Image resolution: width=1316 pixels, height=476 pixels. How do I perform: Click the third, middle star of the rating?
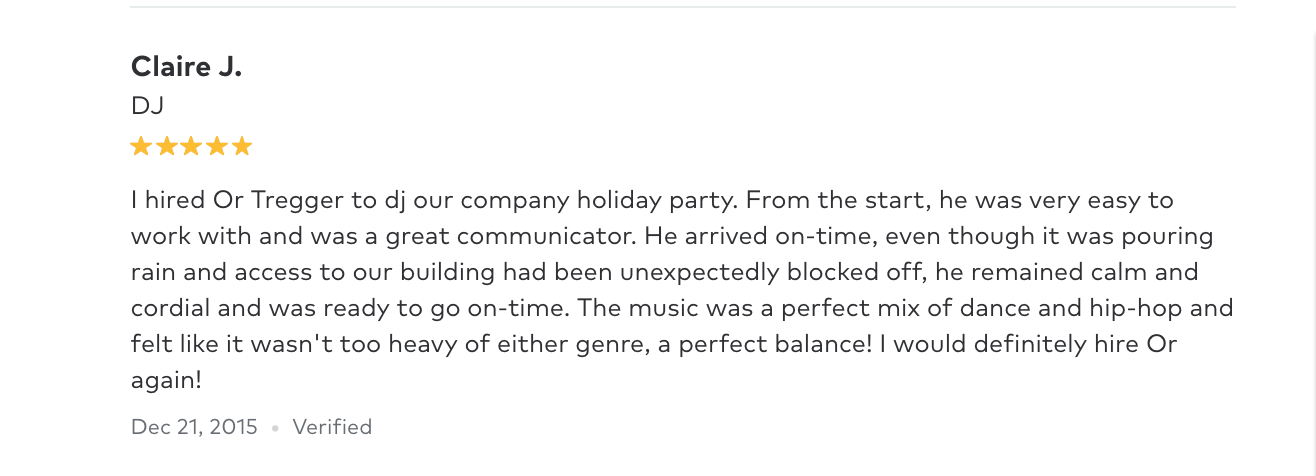coord(191,147)
